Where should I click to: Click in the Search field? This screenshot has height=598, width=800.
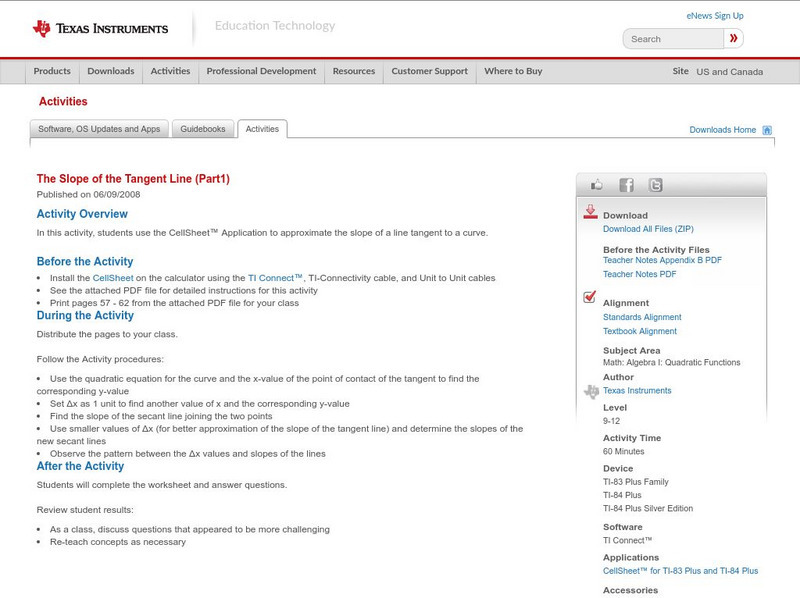click(673, 39)
